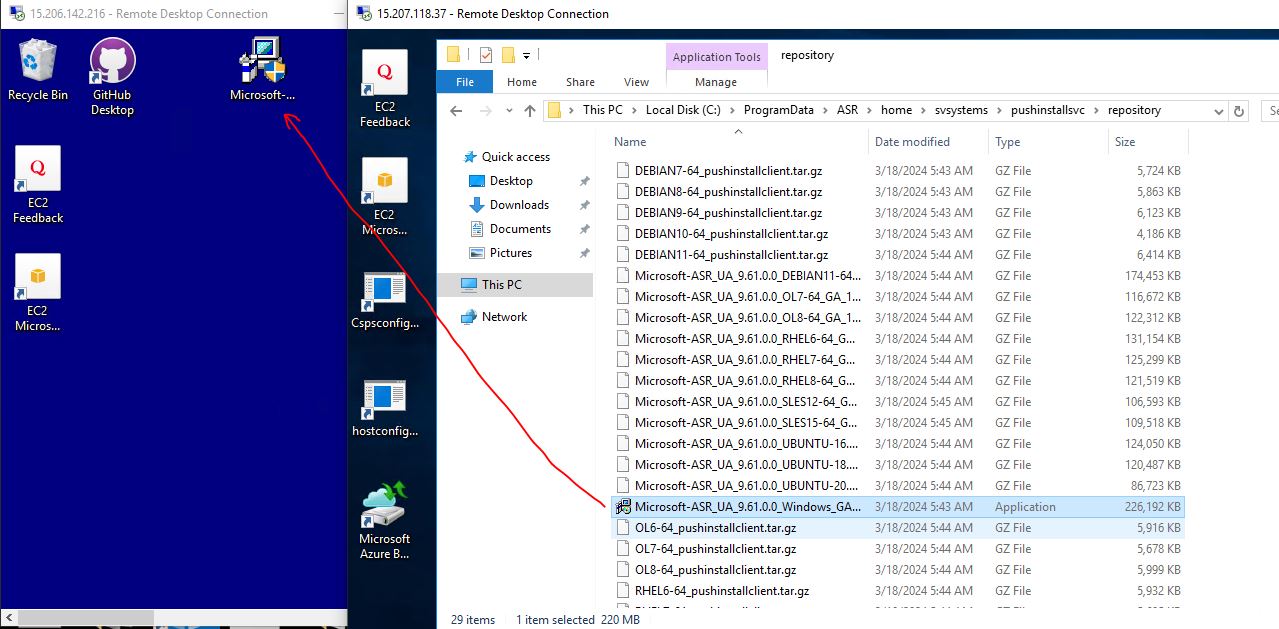Select the Microsoft-ASR Windows Application file
This screenshot has height=629, width=1279.
point(747,507)
